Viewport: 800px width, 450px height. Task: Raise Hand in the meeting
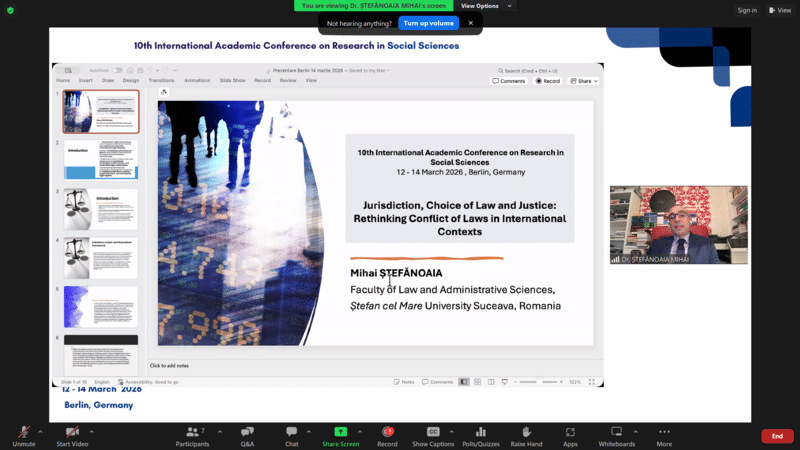click(x=526, y=436)
